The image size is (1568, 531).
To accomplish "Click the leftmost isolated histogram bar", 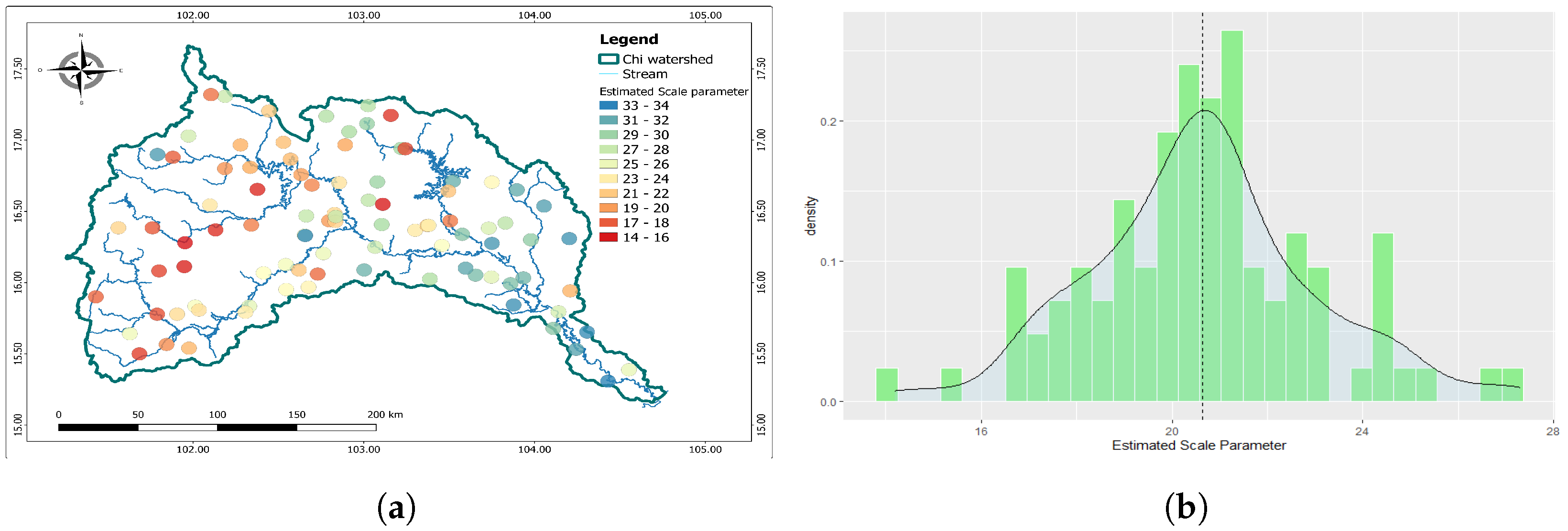I will (886, 385).
